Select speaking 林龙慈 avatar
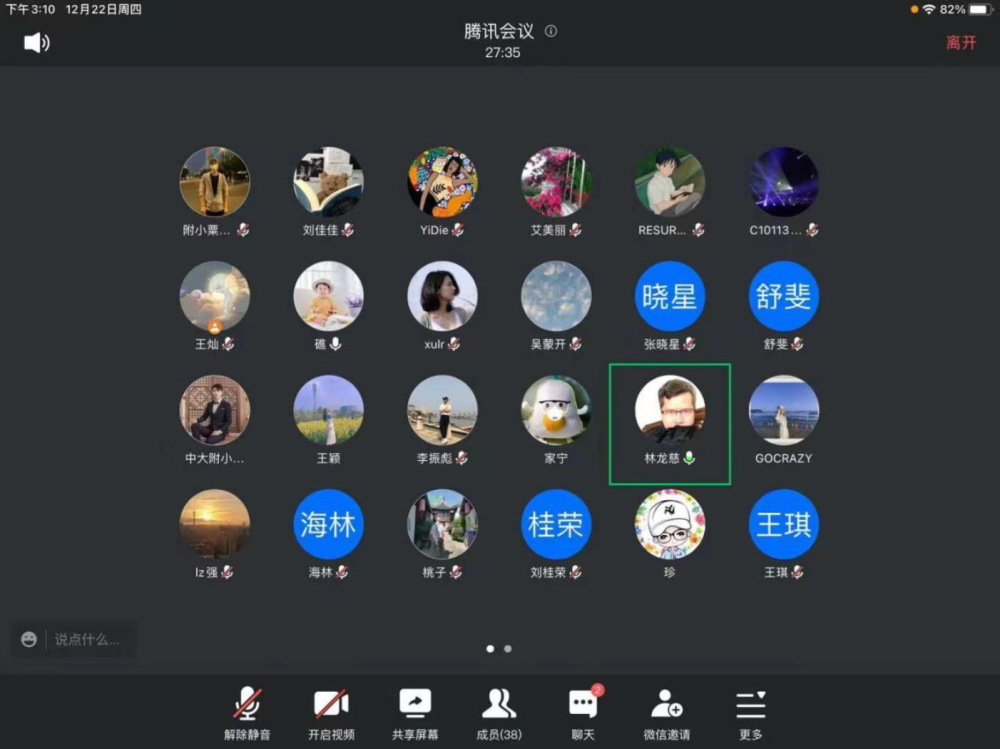The width and height of the screenshot is (1000, 749). (670, 410)
